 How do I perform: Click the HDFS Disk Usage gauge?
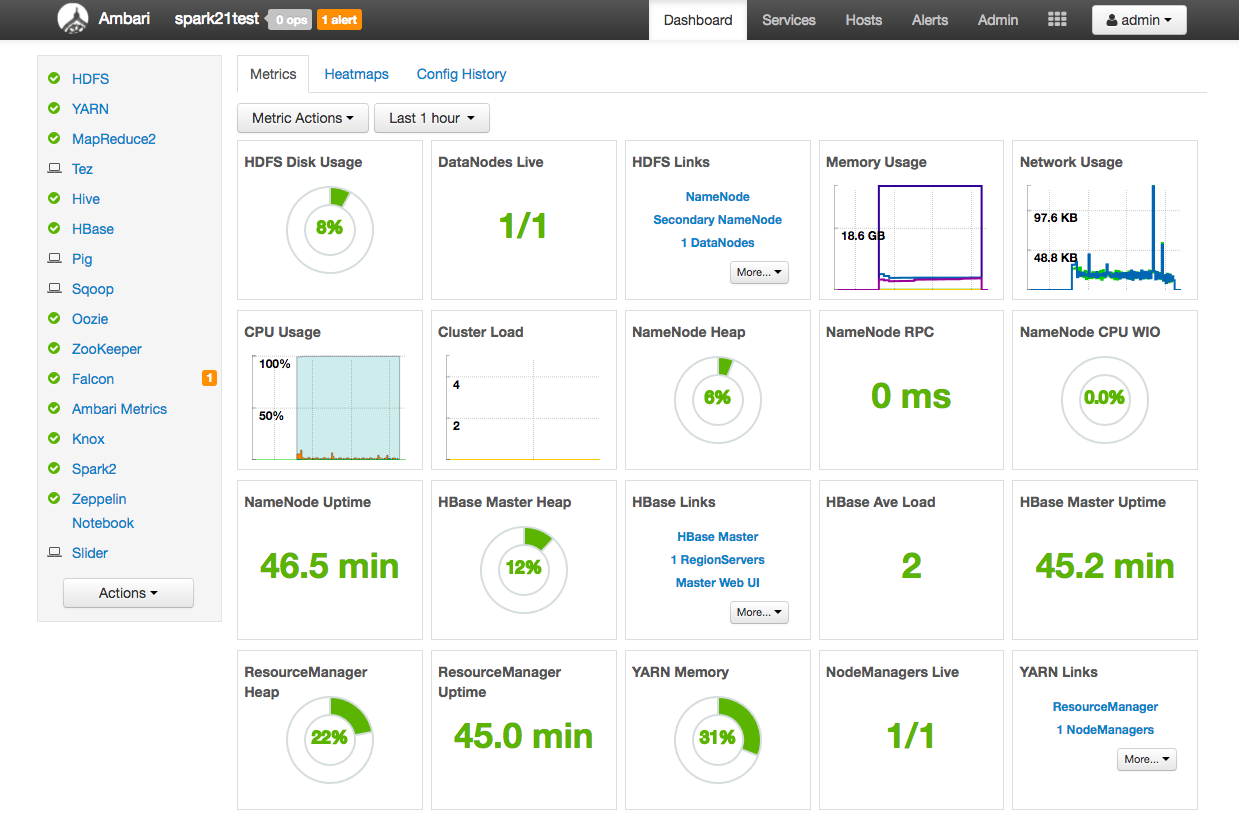point(330,230)
